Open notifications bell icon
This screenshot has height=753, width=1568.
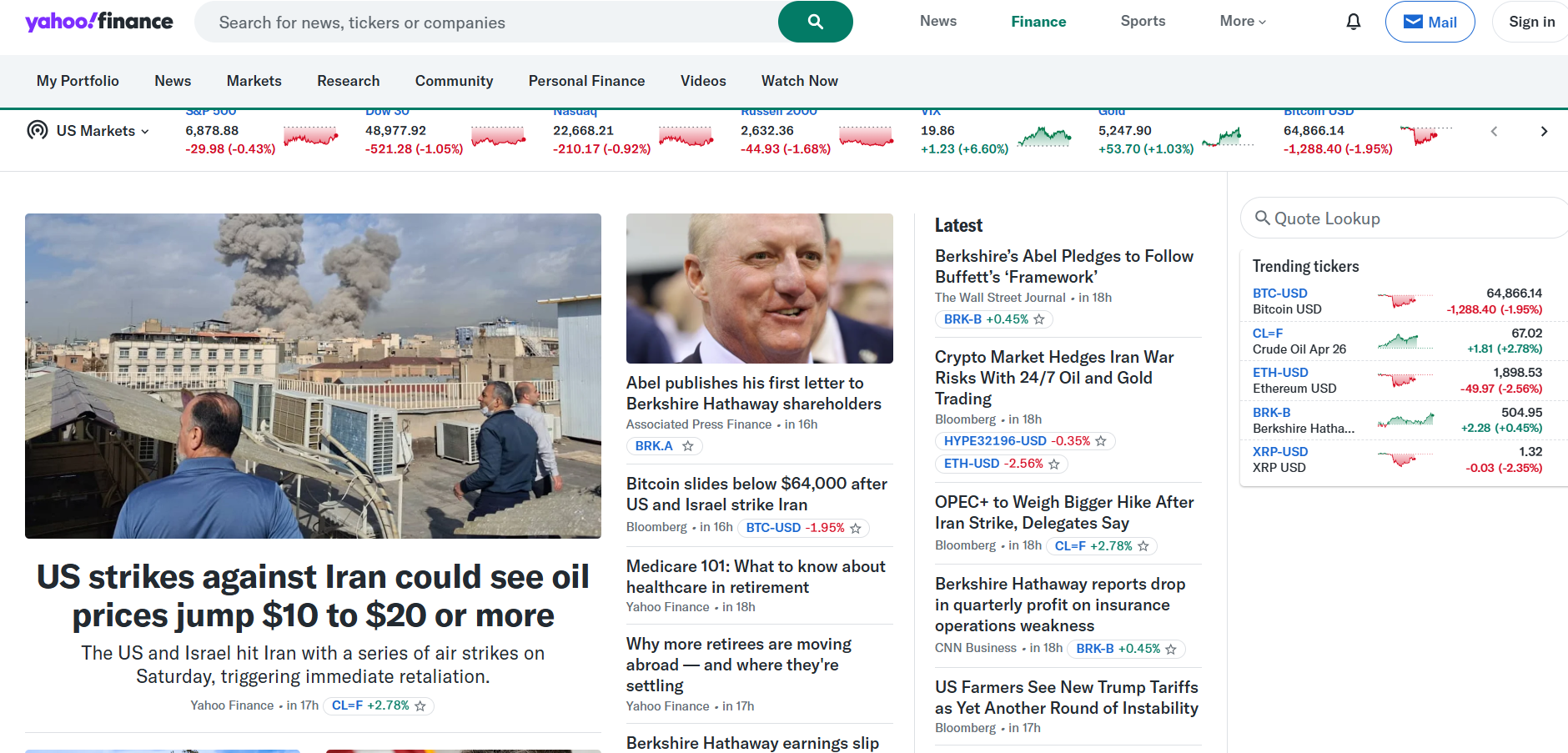(x=1353, y=22)
